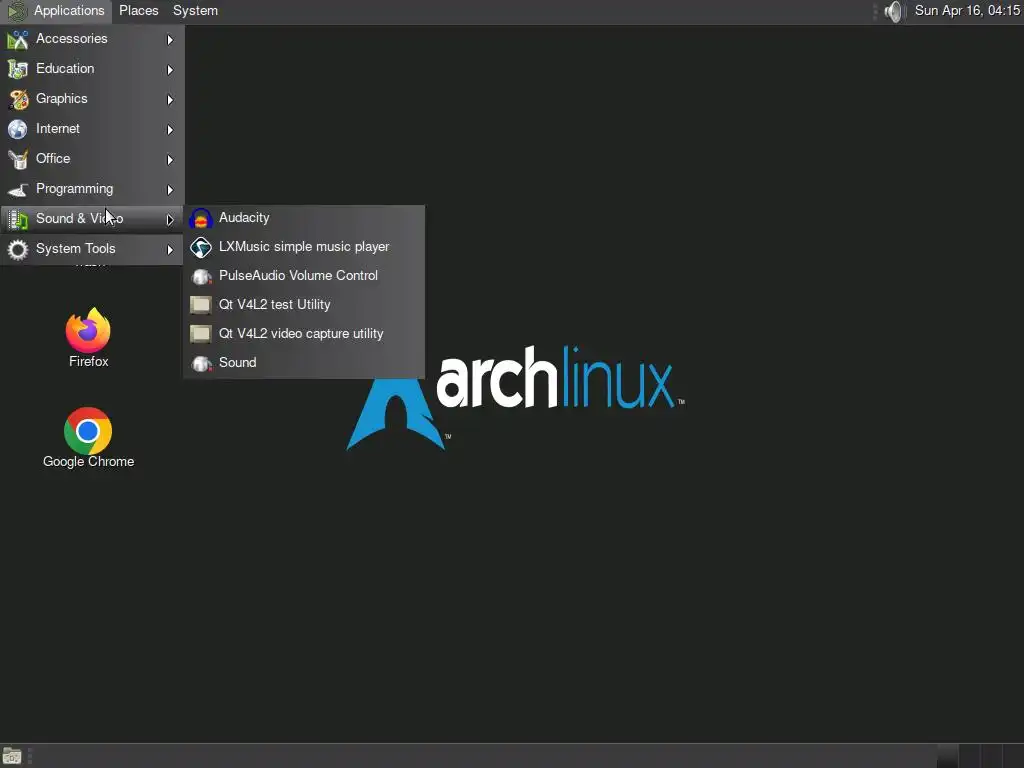Click the LXMusic player icon

[x=200, y=248]
